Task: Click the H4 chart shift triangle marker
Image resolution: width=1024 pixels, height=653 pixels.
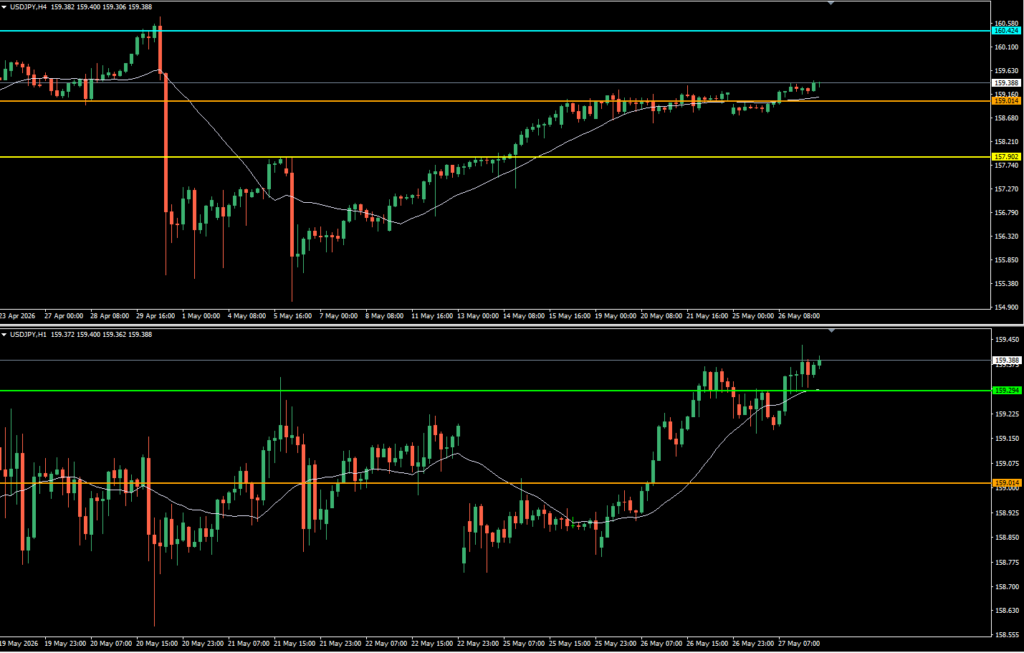Action: point(831,3)
